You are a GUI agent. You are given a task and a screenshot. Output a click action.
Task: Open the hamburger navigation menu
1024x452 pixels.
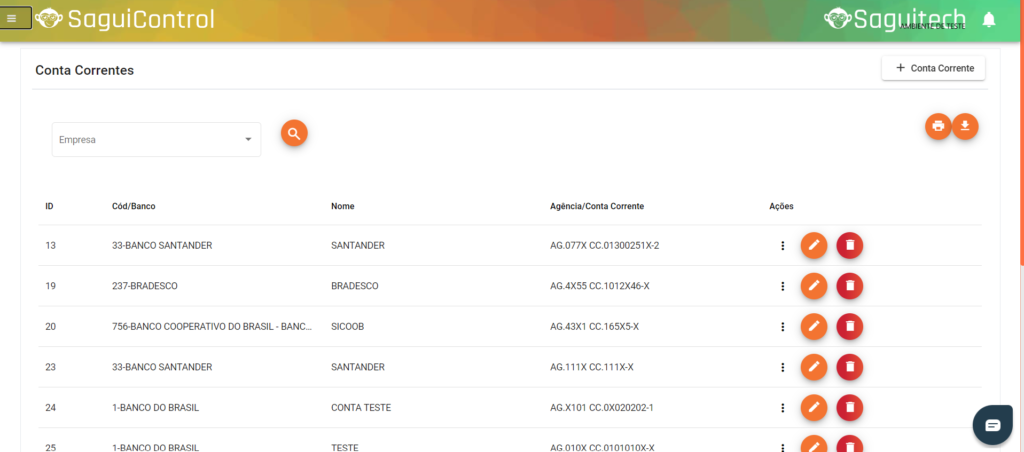click(12, 18)
